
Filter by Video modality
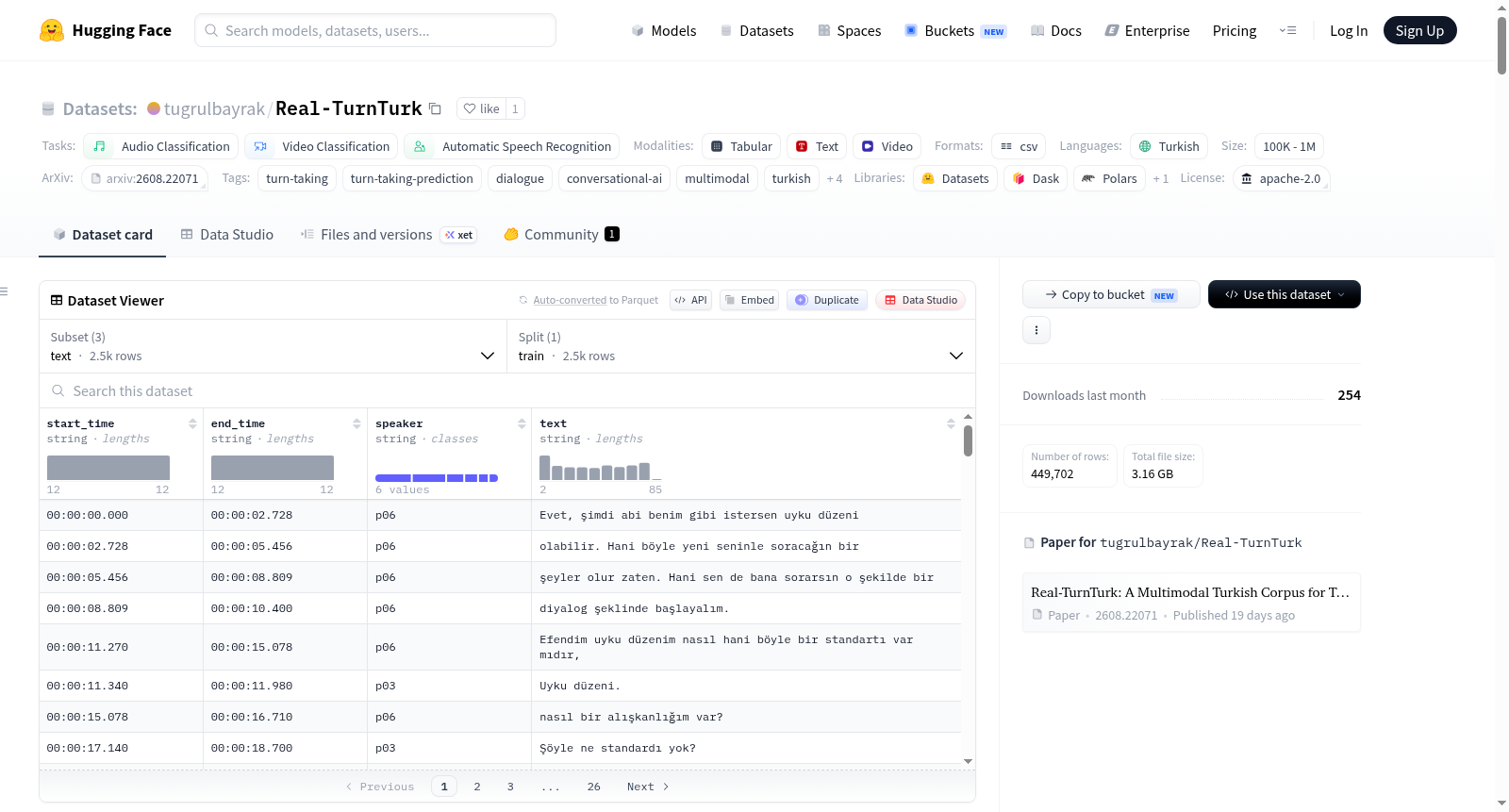(x=887, y=146)
